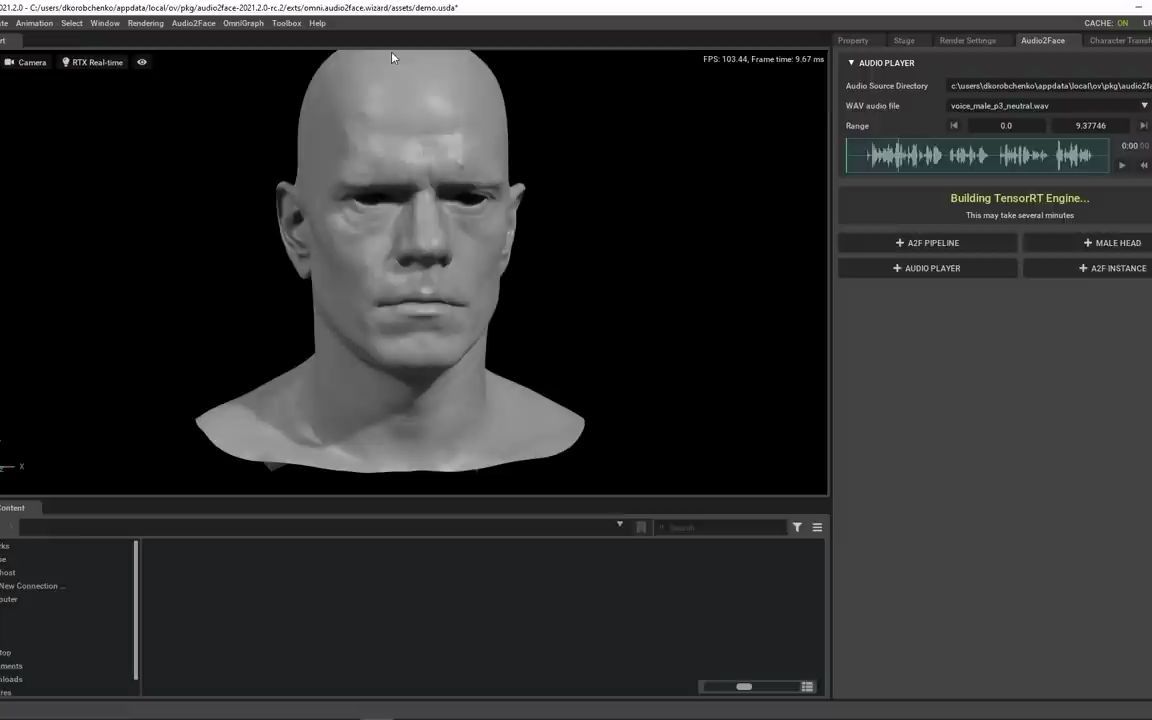Toggle viewport visibility eye icon
1152x720 pixels.
[142, 62]
